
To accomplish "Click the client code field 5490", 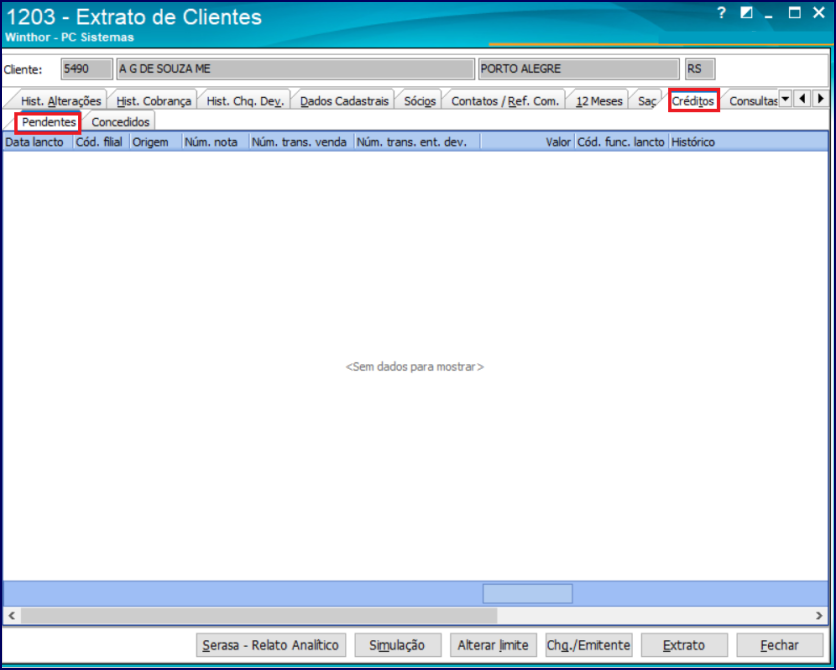I will (87, 69).
